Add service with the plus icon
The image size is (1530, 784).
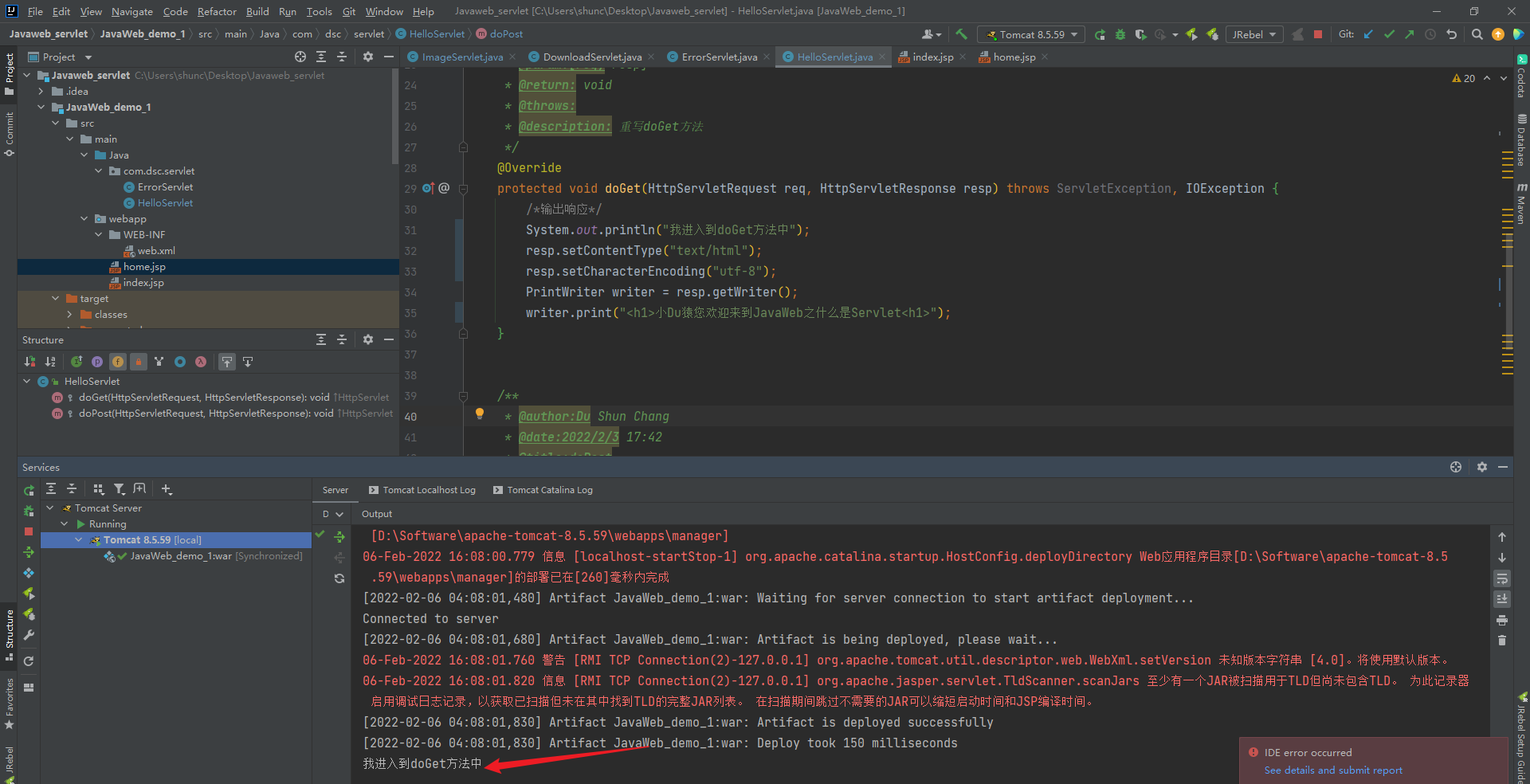[167, 489]
